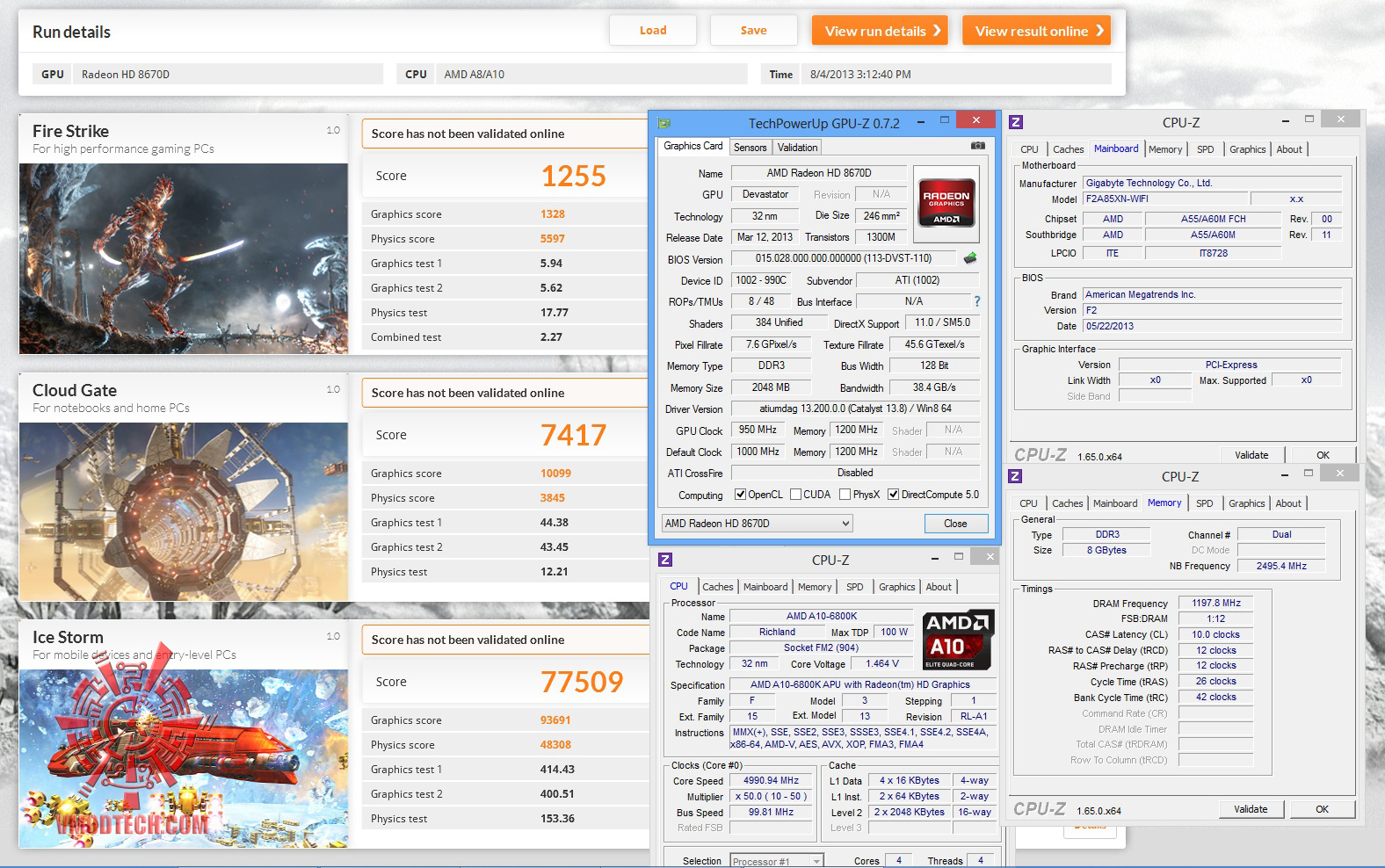Image resolution: width=1385 pixels, height=868 pixels.
Task: Open Memory tab in CPU-Z window showing Processor
Action: (815, 587)
